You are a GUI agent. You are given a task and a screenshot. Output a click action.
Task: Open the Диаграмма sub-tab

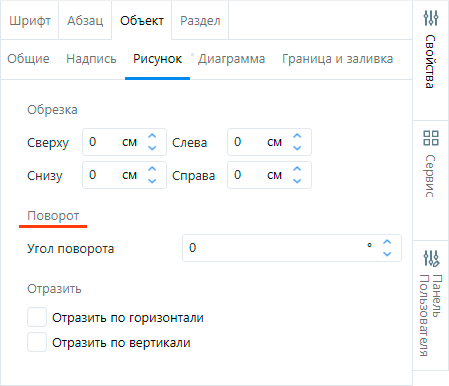tap(231, 59)
